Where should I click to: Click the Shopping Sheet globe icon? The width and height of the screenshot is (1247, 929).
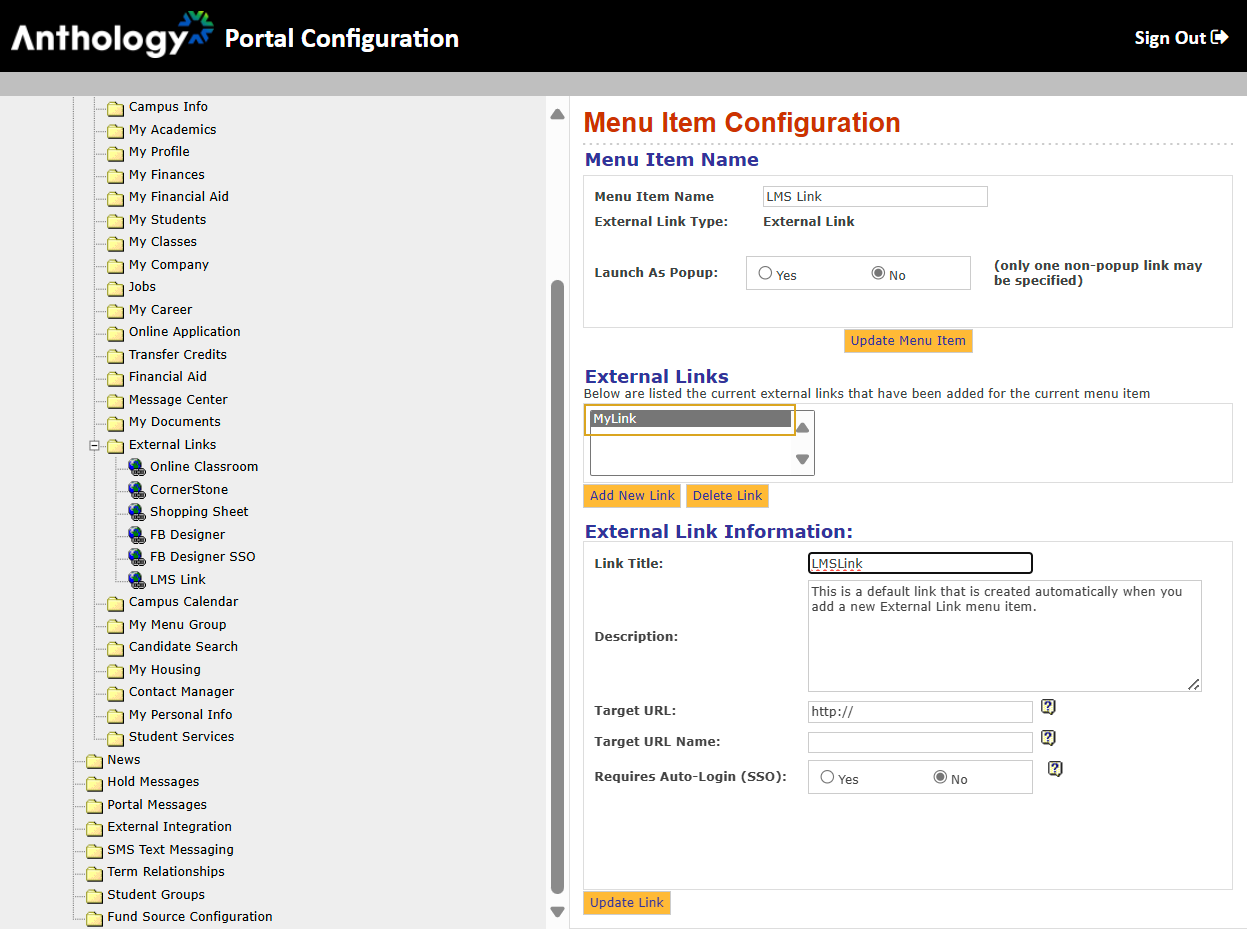(136, 512)
